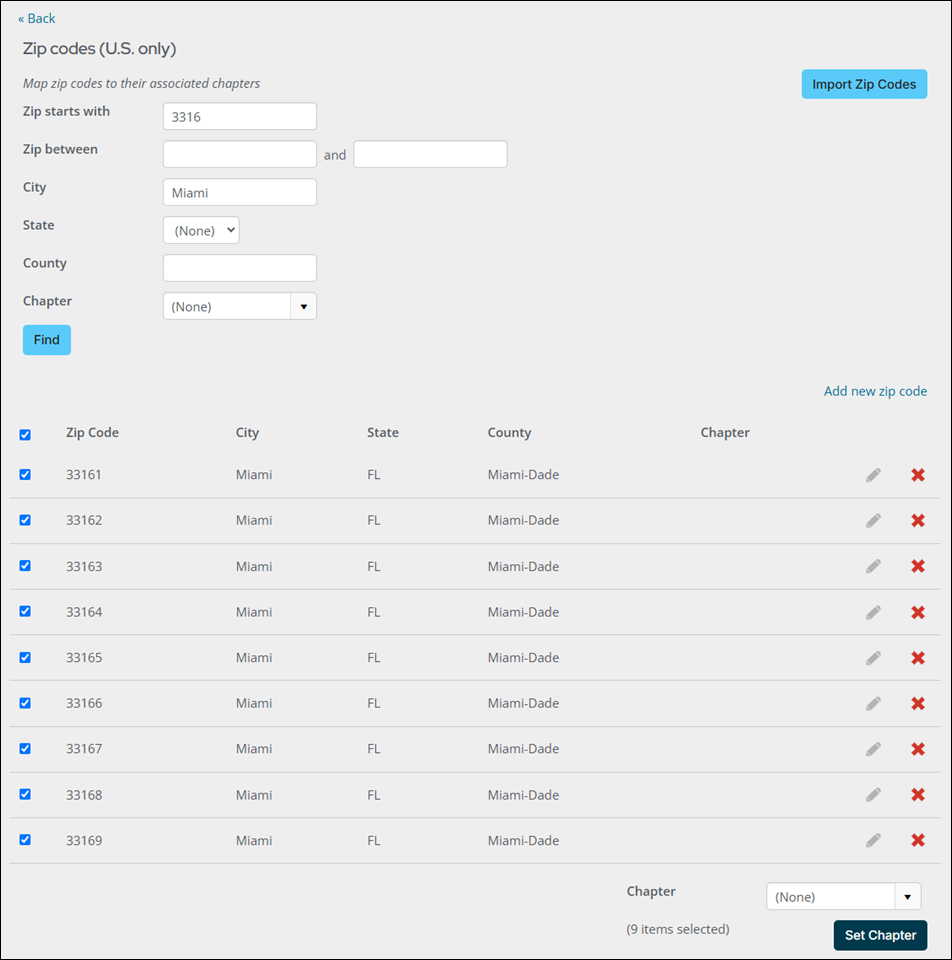Edit zip code 33166 pencil icon

pyautogui.click(x=873, y=703)
